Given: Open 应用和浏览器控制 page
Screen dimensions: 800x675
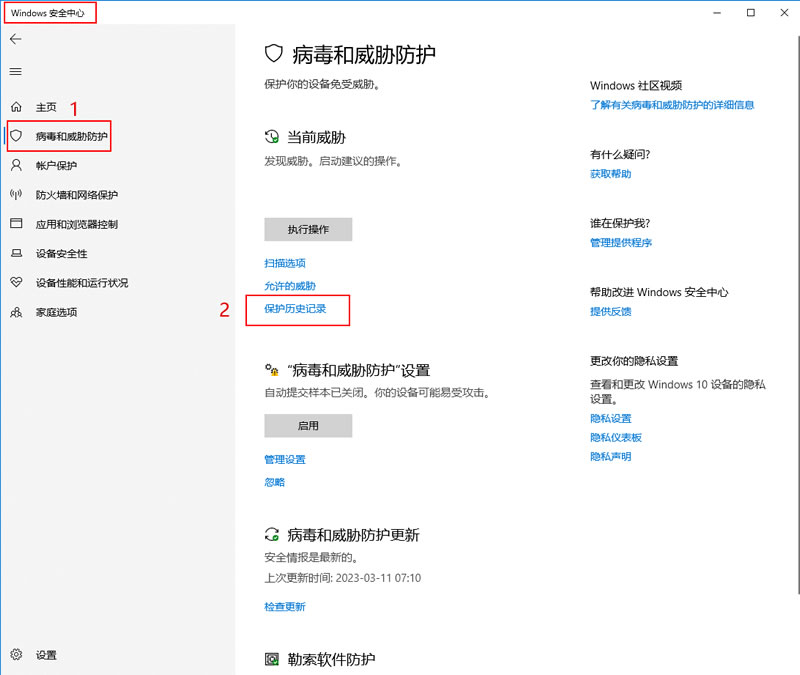Looking at the screenshot, I should (77, 224).
